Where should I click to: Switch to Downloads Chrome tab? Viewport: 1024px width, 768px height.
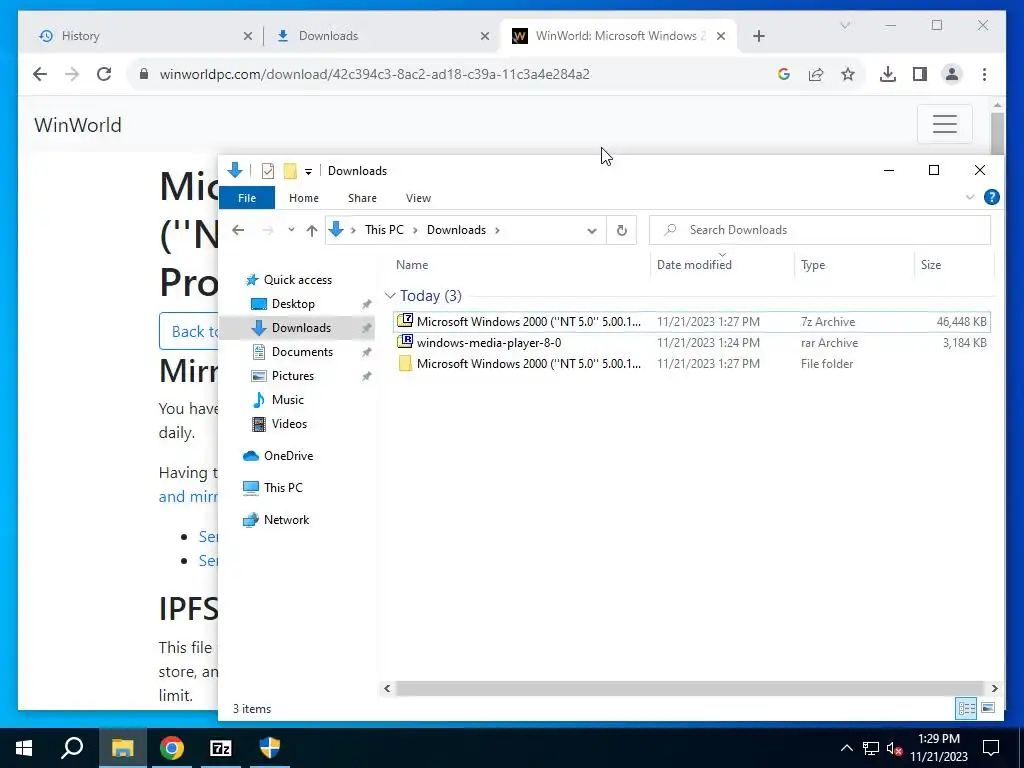380,36
